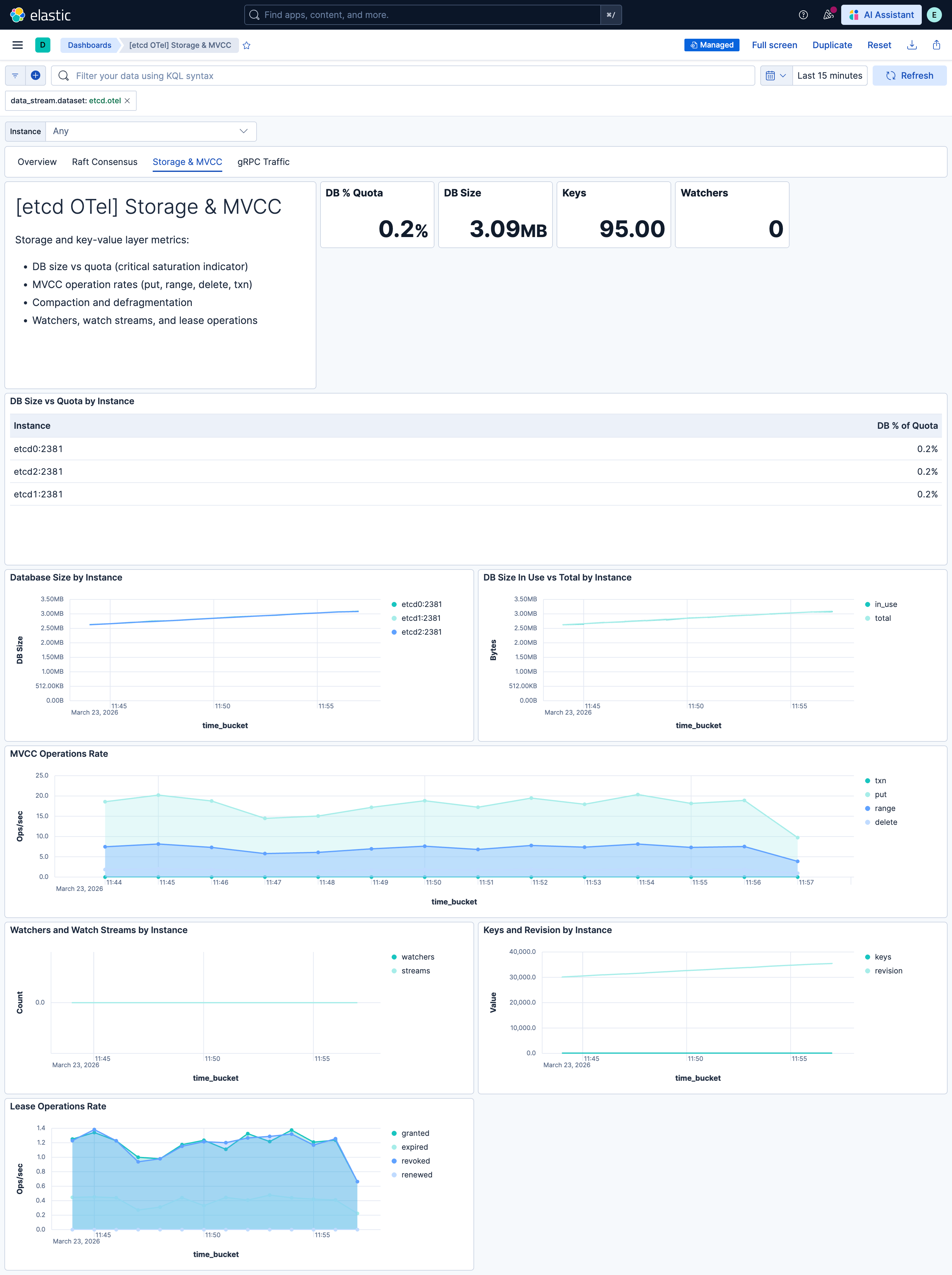
Task: Open the help question-mark icon
Action: point(803,15)
